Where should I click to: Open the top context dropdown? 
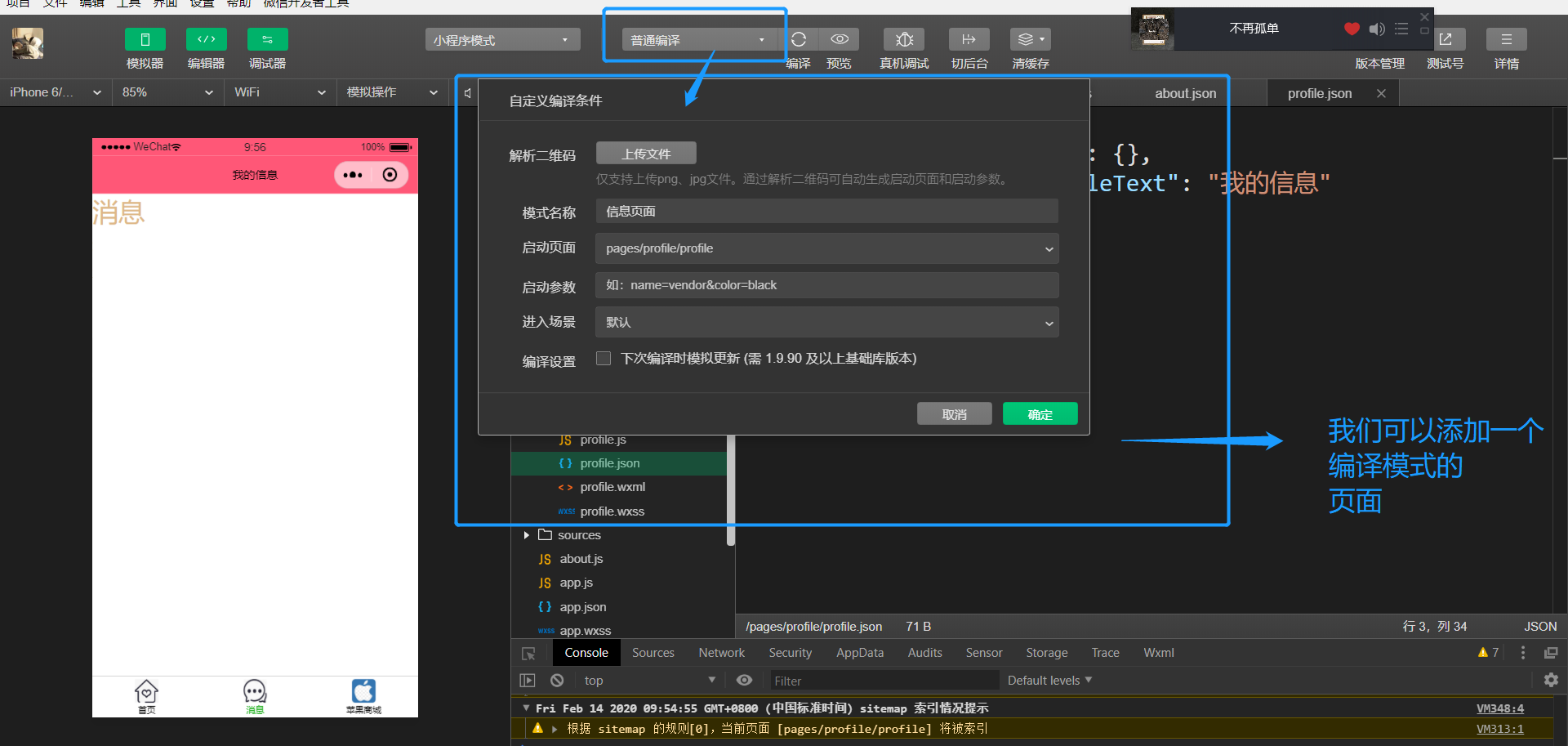(650, 681)
